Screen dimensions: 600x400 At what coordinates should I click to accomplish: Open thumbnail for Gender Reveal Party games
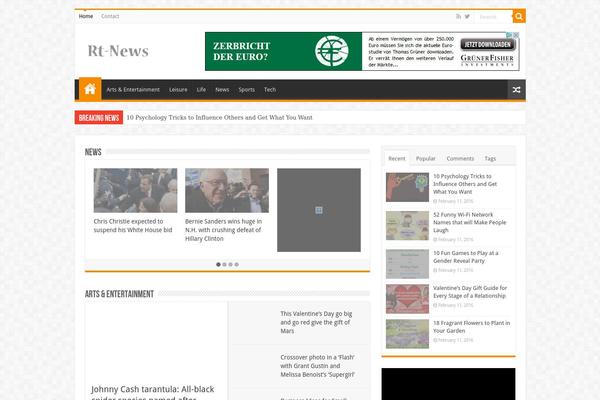point(407,264)
